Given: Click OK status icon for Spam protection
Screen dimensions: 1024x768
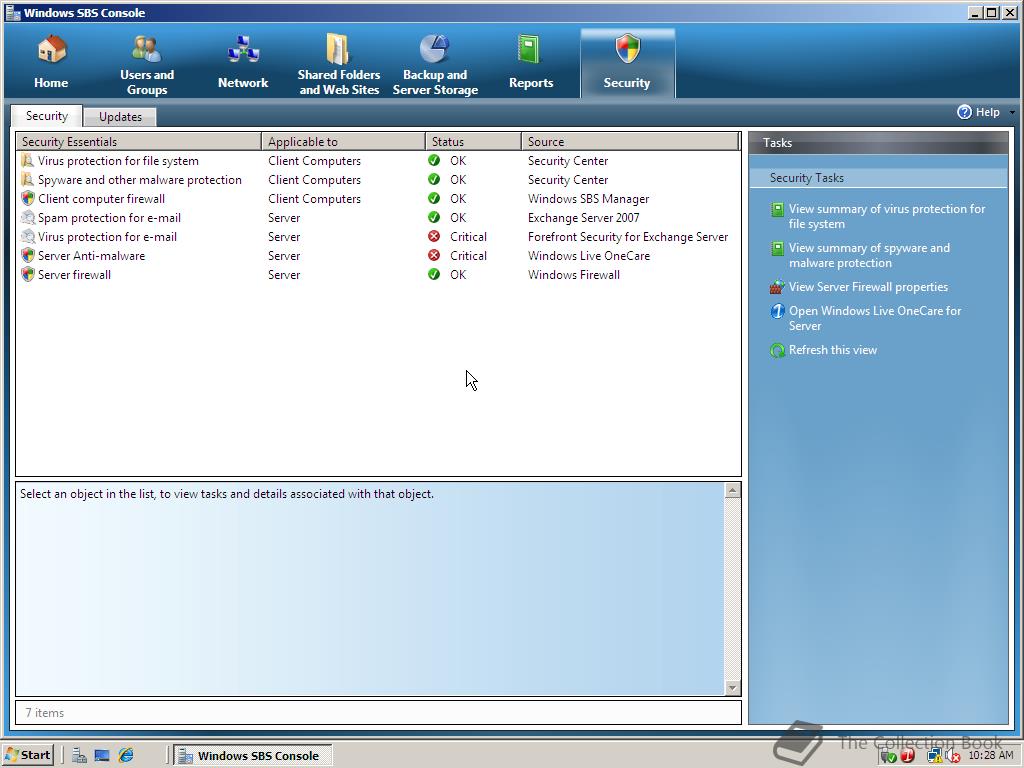Looking at the screenshot, I should 434,217.
